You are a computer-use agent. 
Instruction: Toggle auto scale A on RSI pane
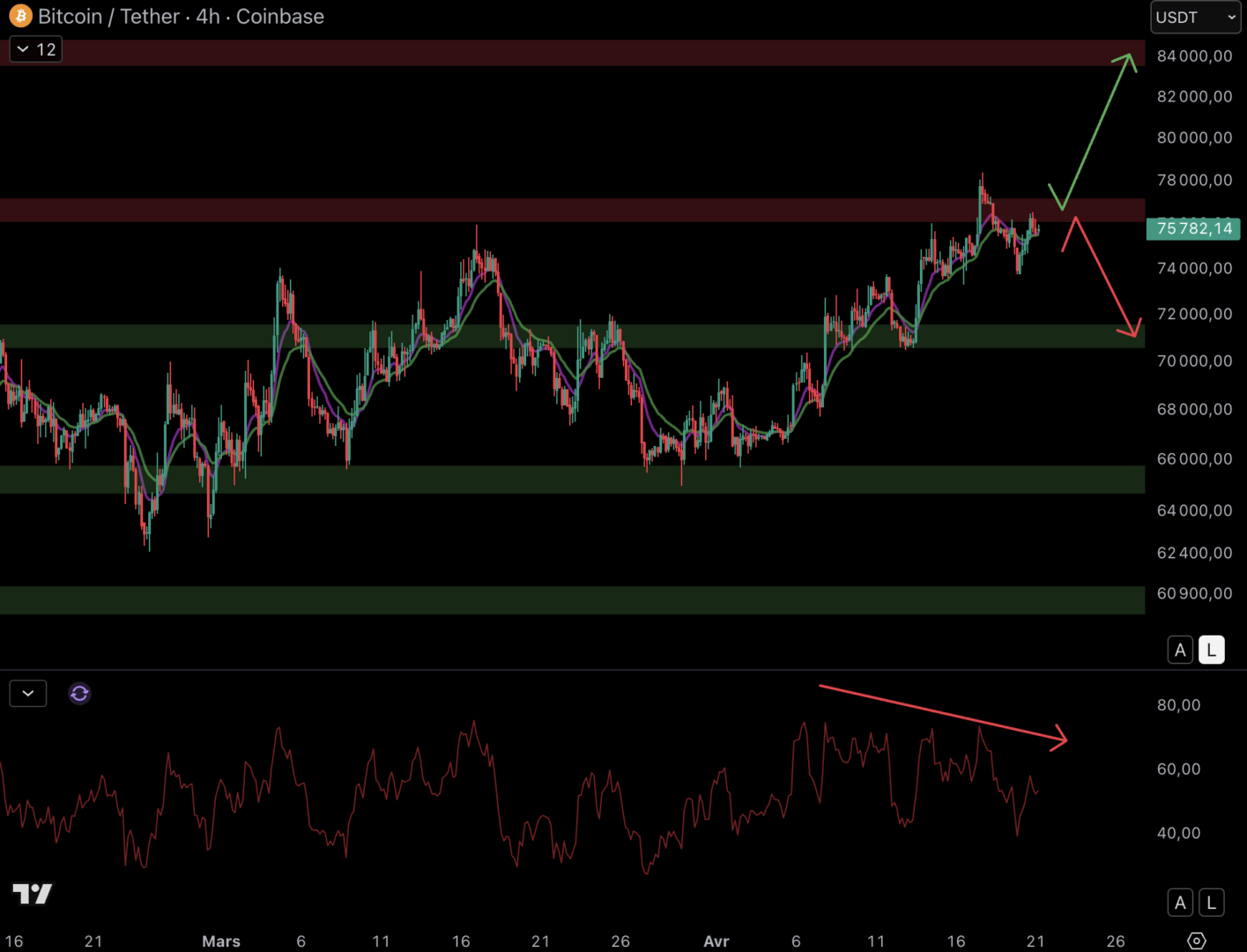point(1180,903)
